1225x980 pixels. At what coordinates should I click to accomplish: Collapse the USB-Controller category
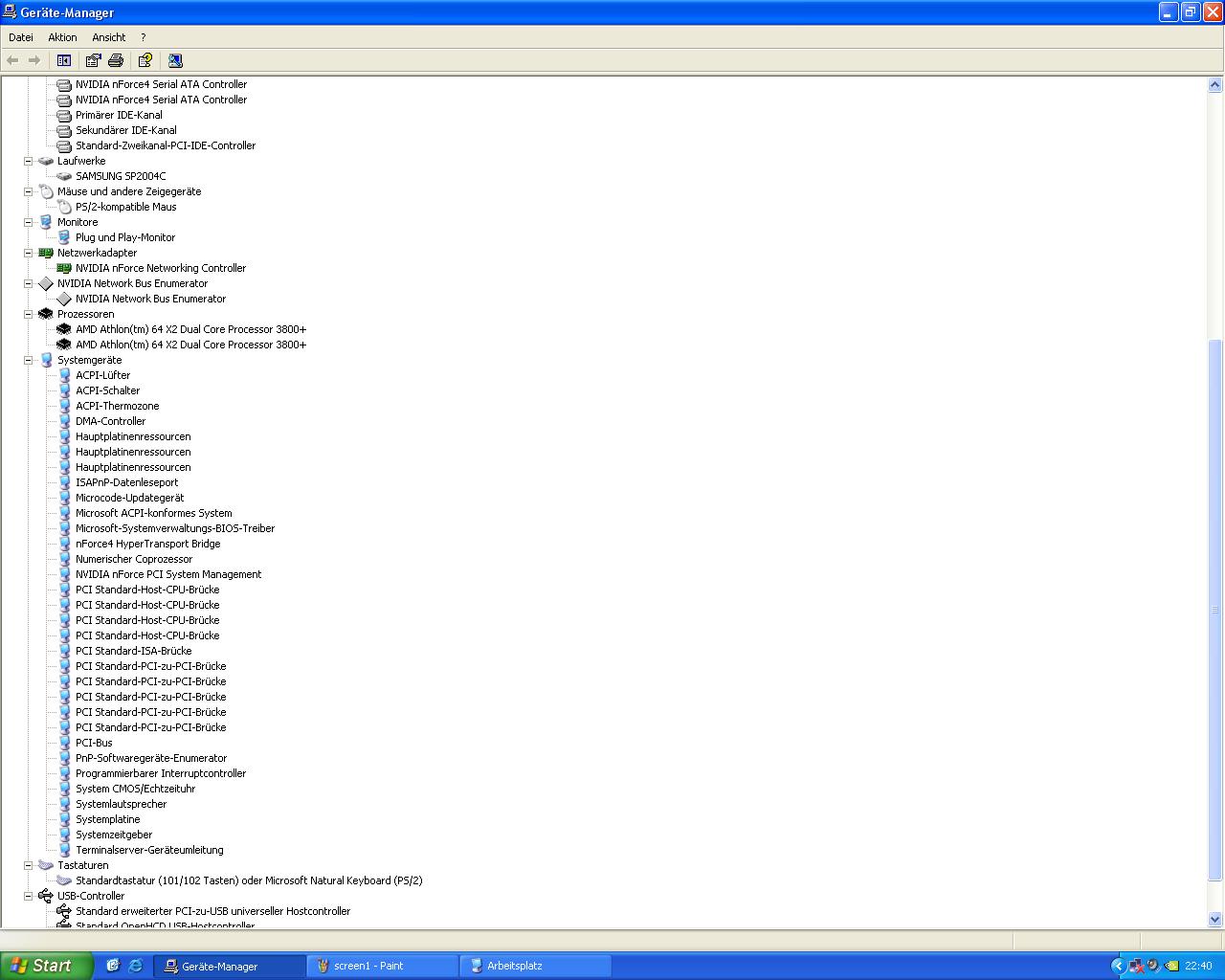(x=28, y=896)
